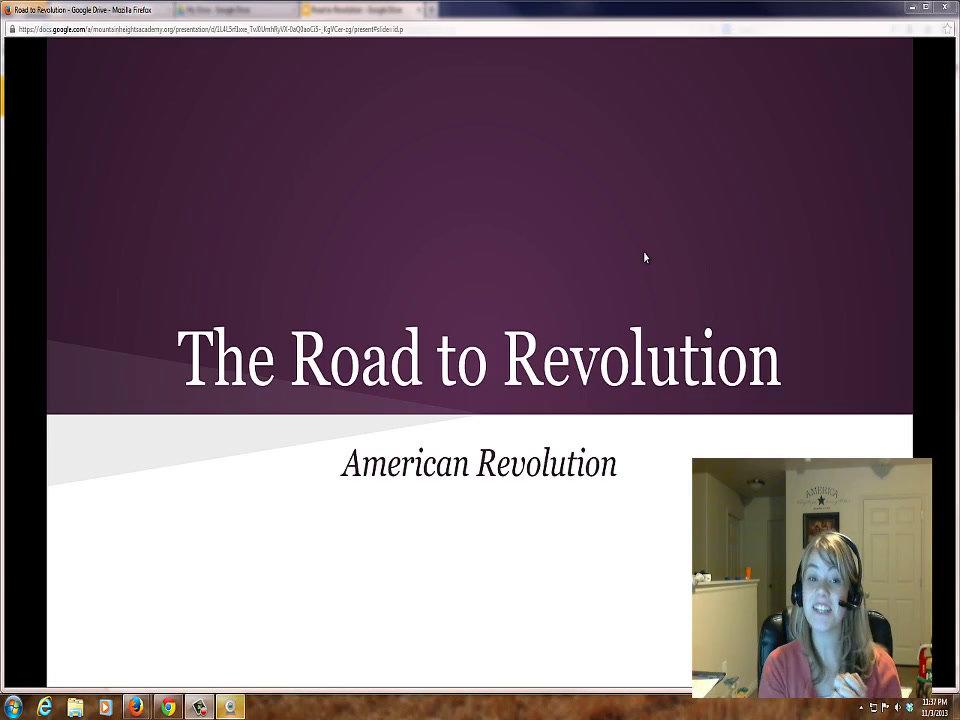Launch Internet Explorer from the taskbar
Viewport: 960px width, 720px height.
45,707
